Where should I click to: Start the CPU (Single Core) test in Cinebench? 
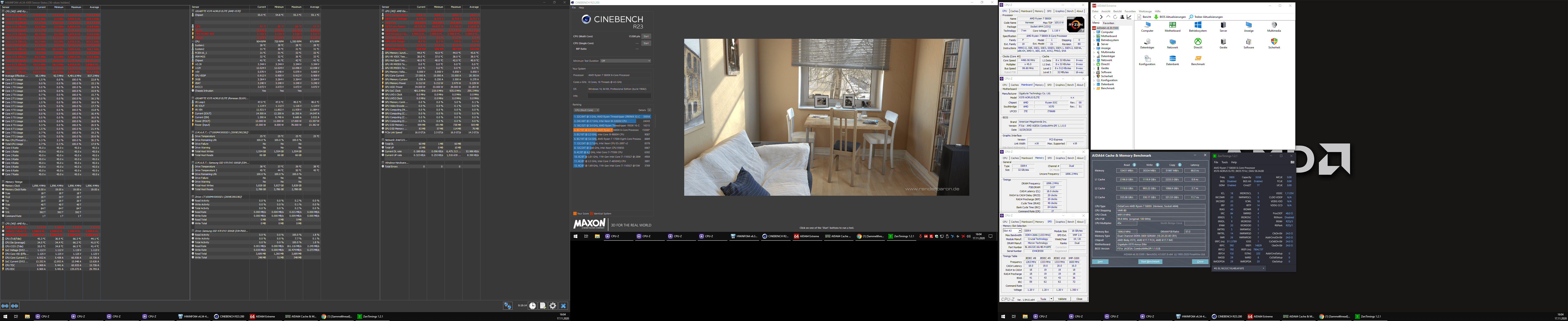pyautogui.click(x=646, y=43)
